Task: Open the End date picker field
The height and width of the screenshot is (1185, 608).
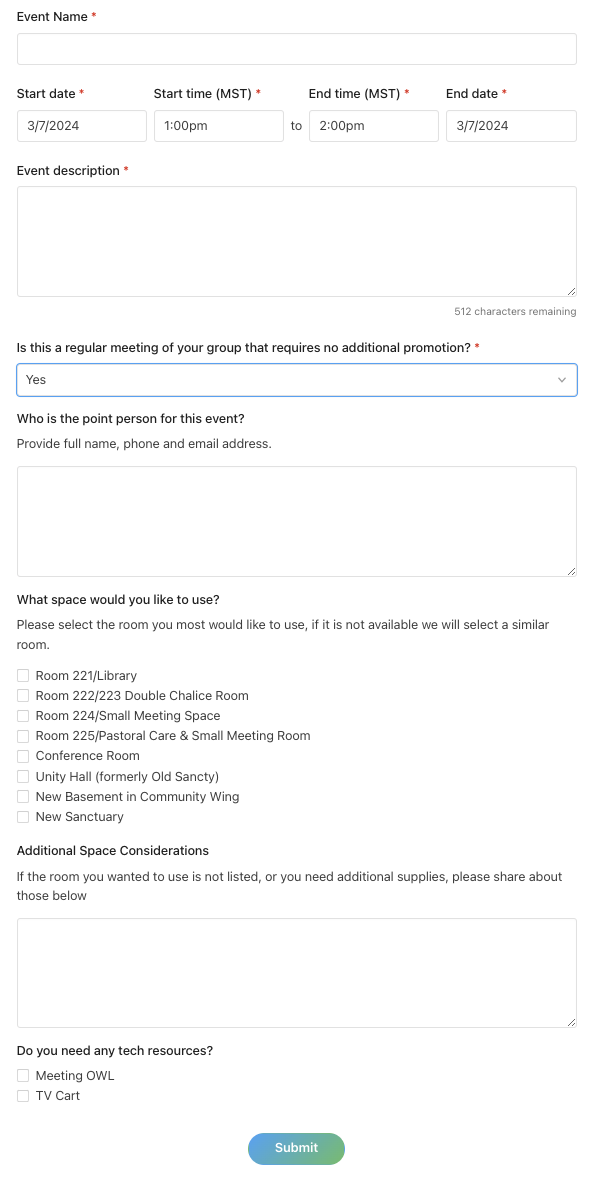Action: [511, 126]
